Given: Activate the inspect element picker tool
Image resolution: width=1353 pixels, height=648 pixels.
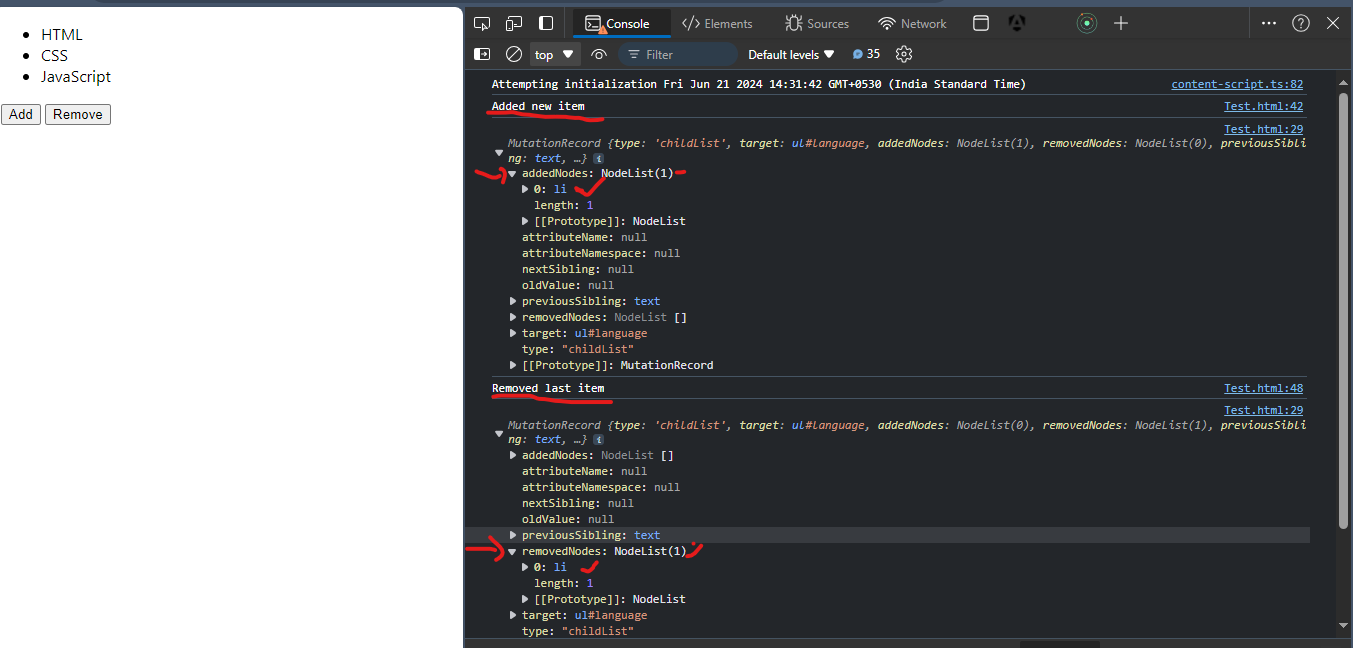Looking at the screenshot, I should coord(482,23).
